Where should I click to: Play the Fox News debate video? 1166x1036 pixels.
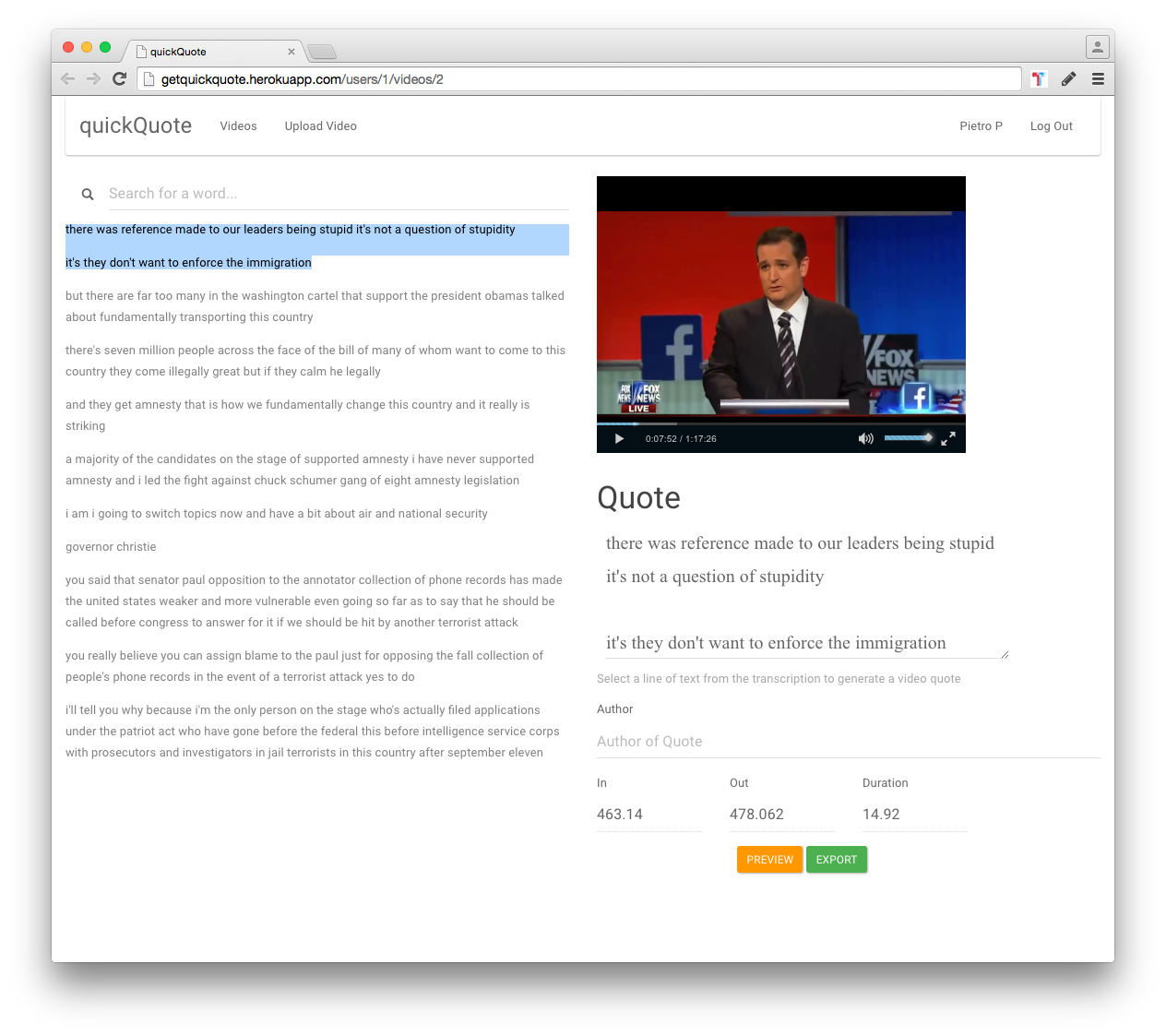point(618,438)
